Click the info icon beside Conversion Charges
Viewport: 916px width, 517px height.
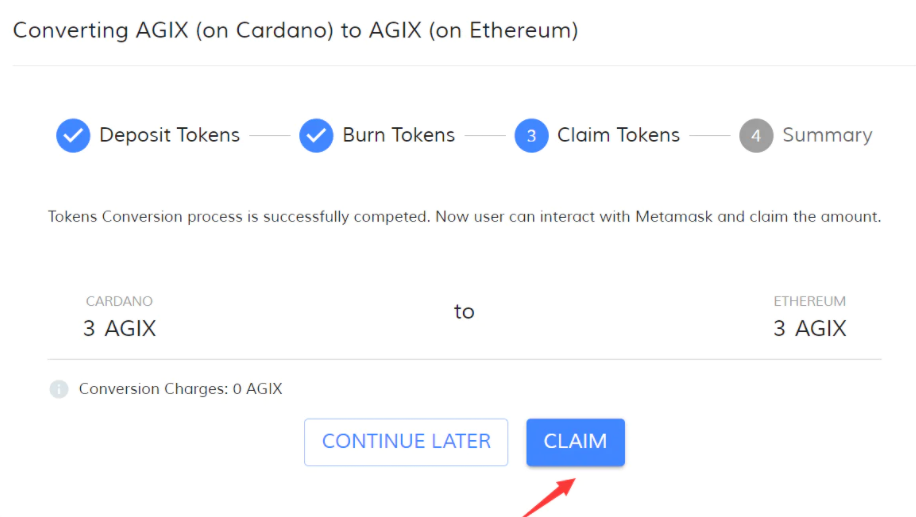coord(59,389)
